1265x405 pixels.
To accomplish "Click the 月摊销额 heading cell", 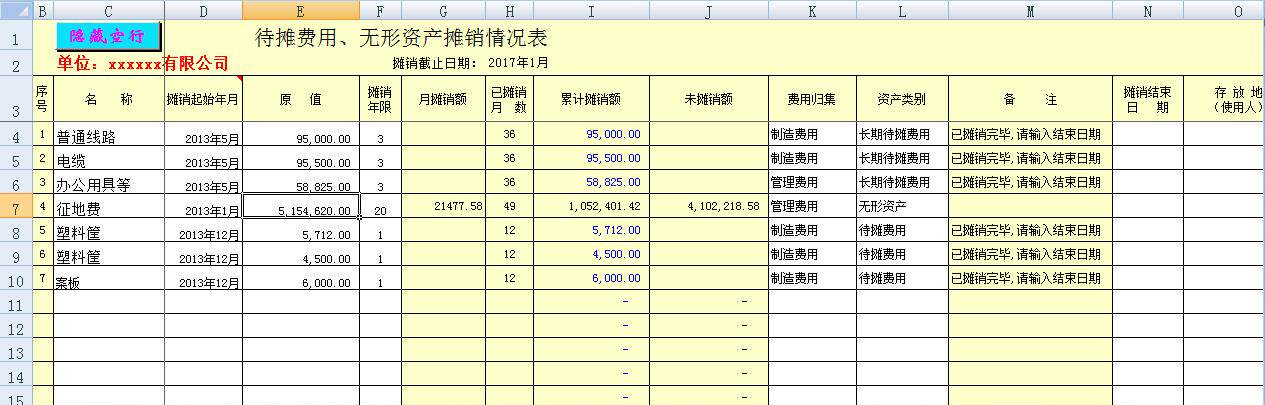I will [443, 99].
